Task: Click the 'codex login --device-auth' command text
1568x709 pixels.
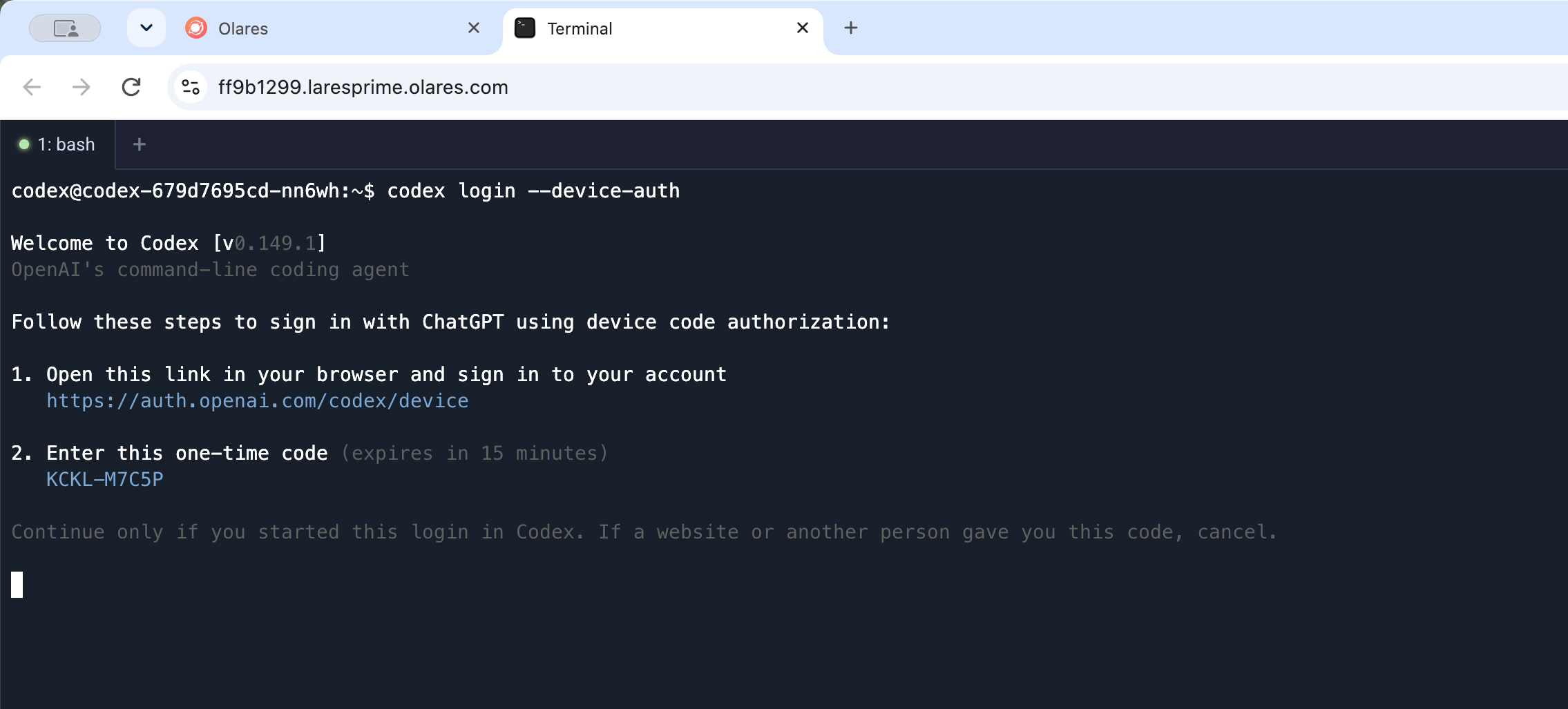Action: (533, 191)
